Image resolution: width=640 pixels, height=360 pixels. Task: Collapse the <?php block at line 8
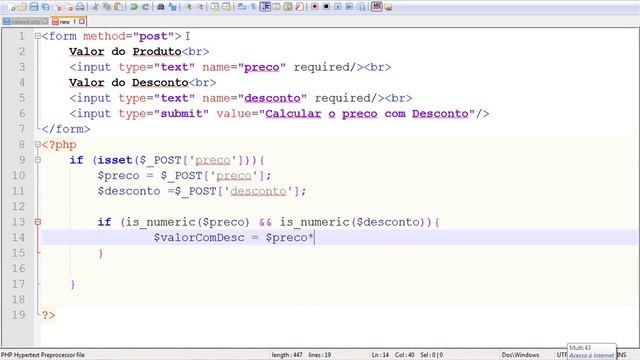click(x=38, y=144)
